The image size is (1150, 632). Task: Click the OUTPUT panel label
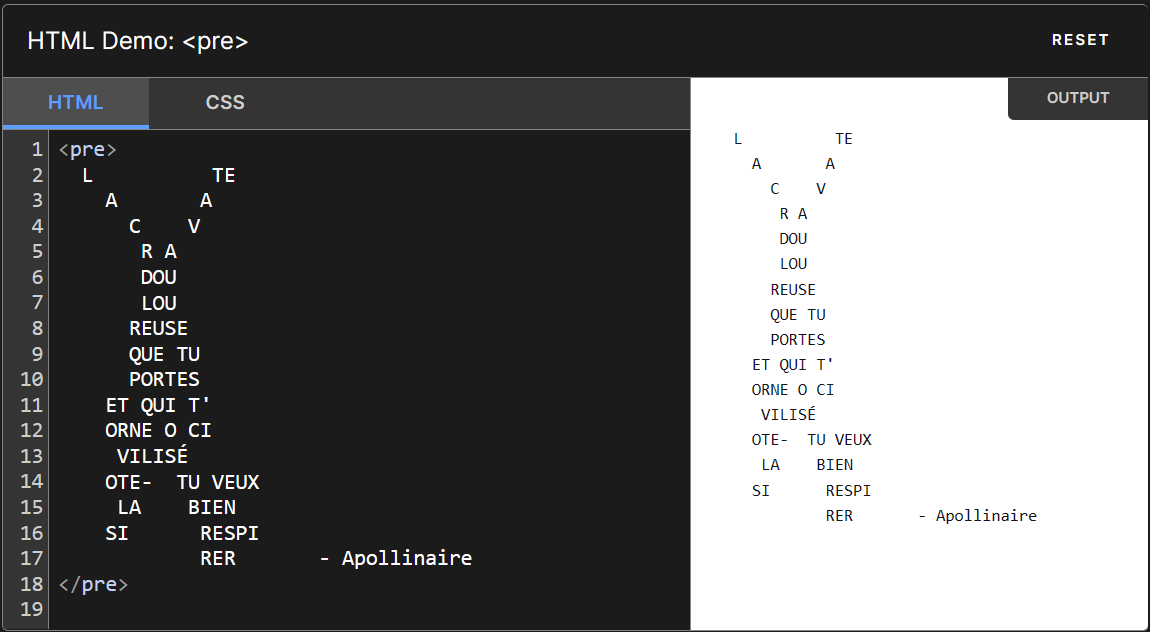coord(1077,98)
